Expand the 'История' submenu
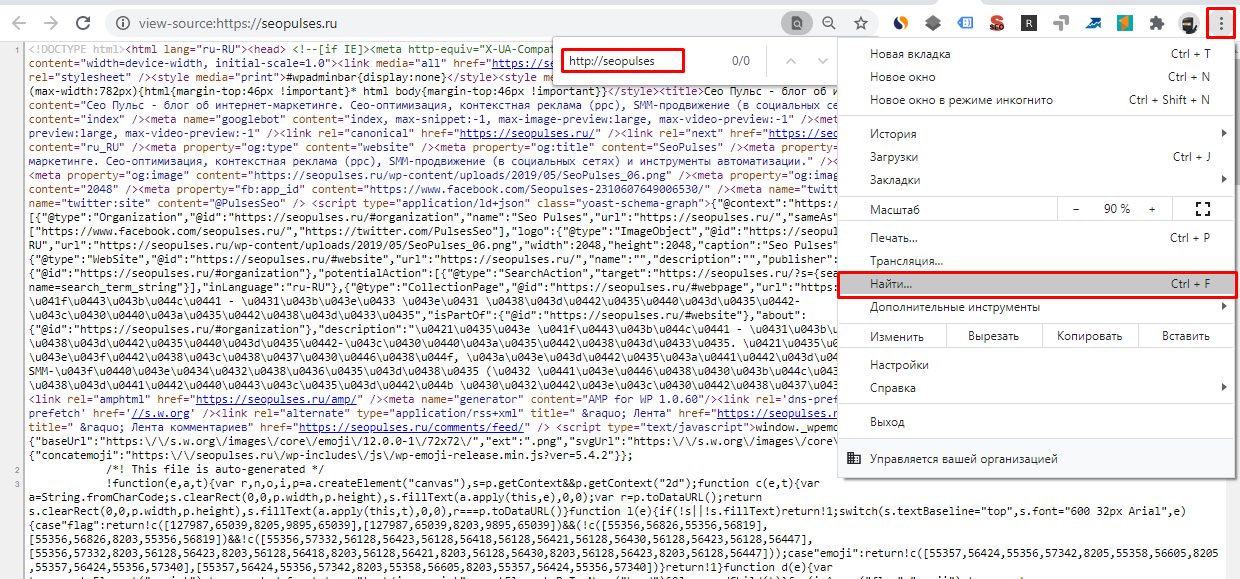 (1038, 134)
